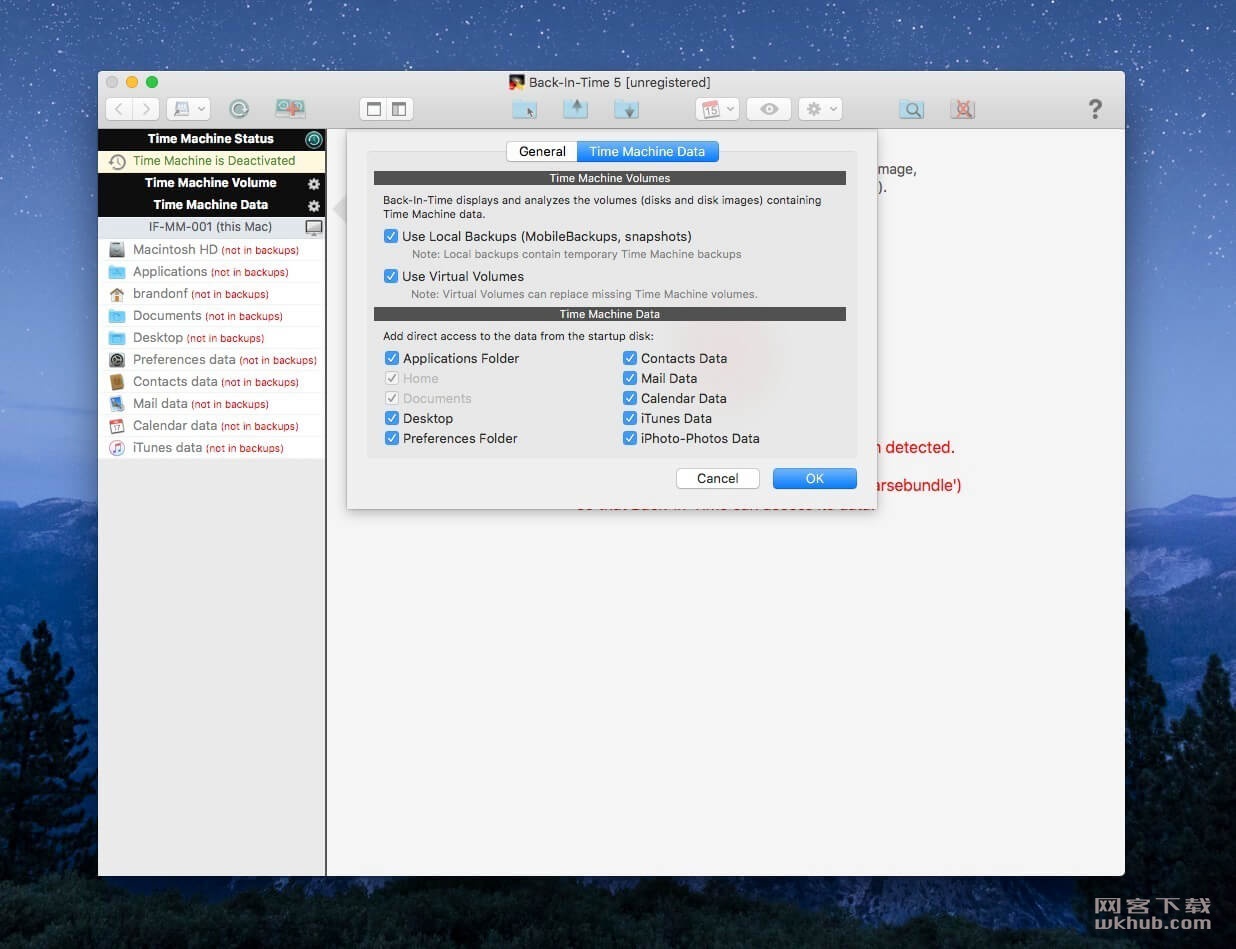Go forward with the right arrow toolbar button
The height and width of the screenshot is (949, 1236).
tap(146, 109)
